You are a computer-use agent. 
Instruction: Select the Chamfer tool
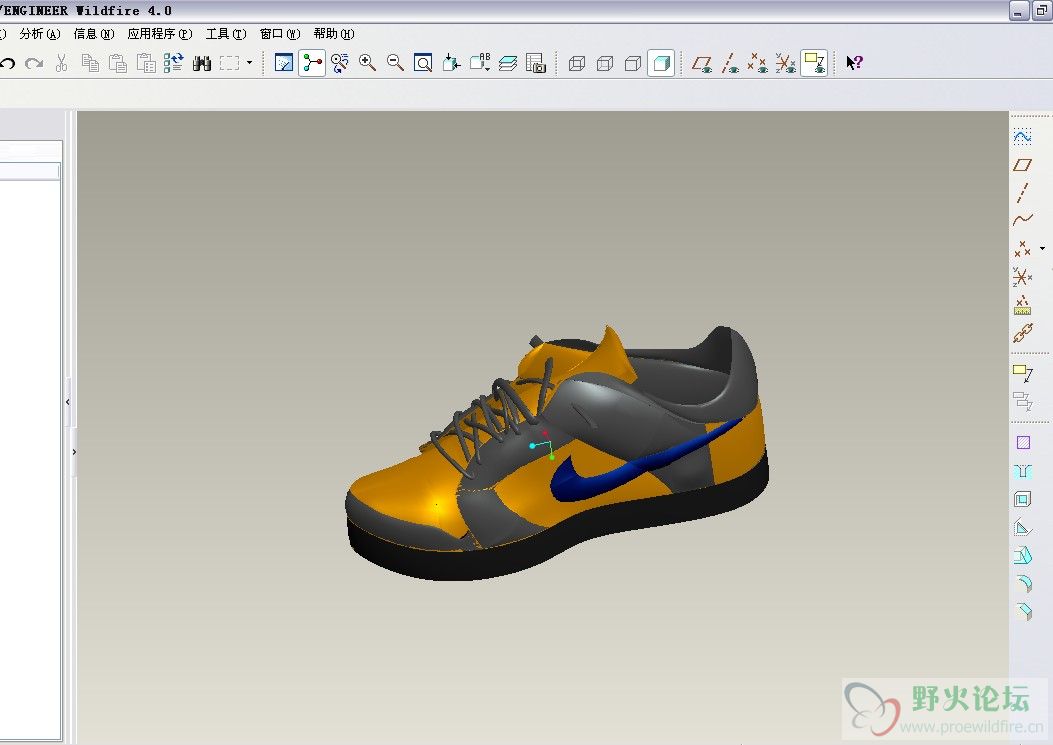1023,611
